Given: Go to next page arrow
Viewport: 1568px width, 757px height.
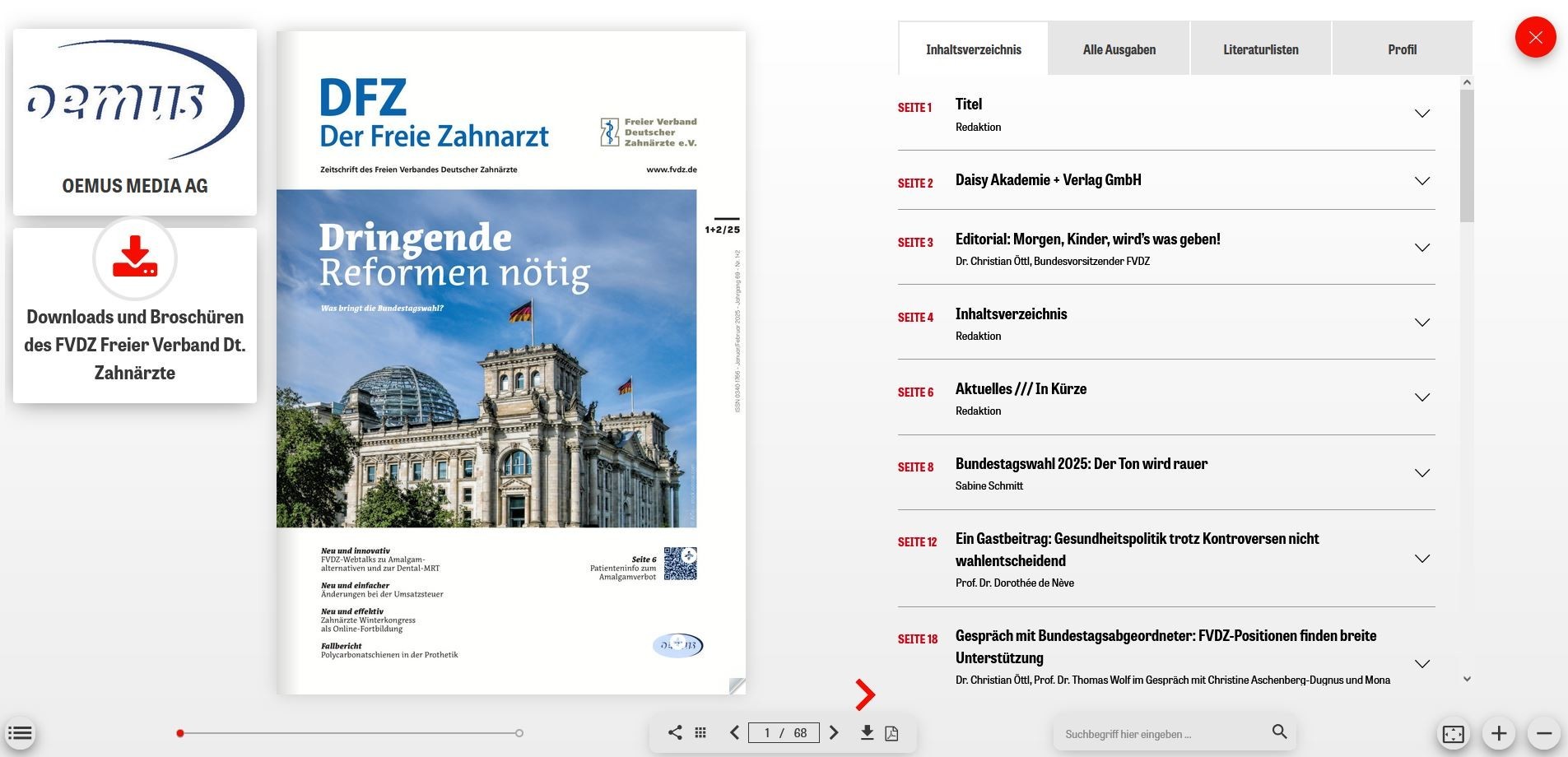Looking at the screenshot, I should point(834,732).
